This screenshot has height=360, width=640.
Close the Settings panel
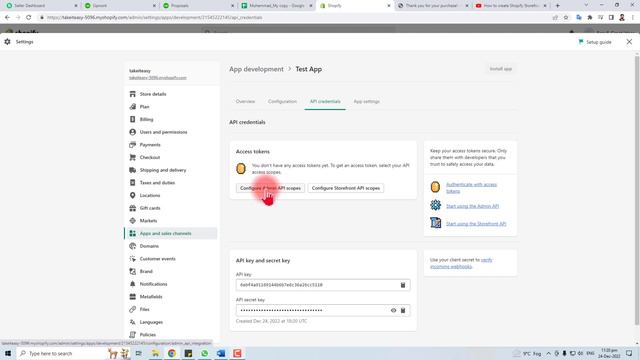[629, 42]
